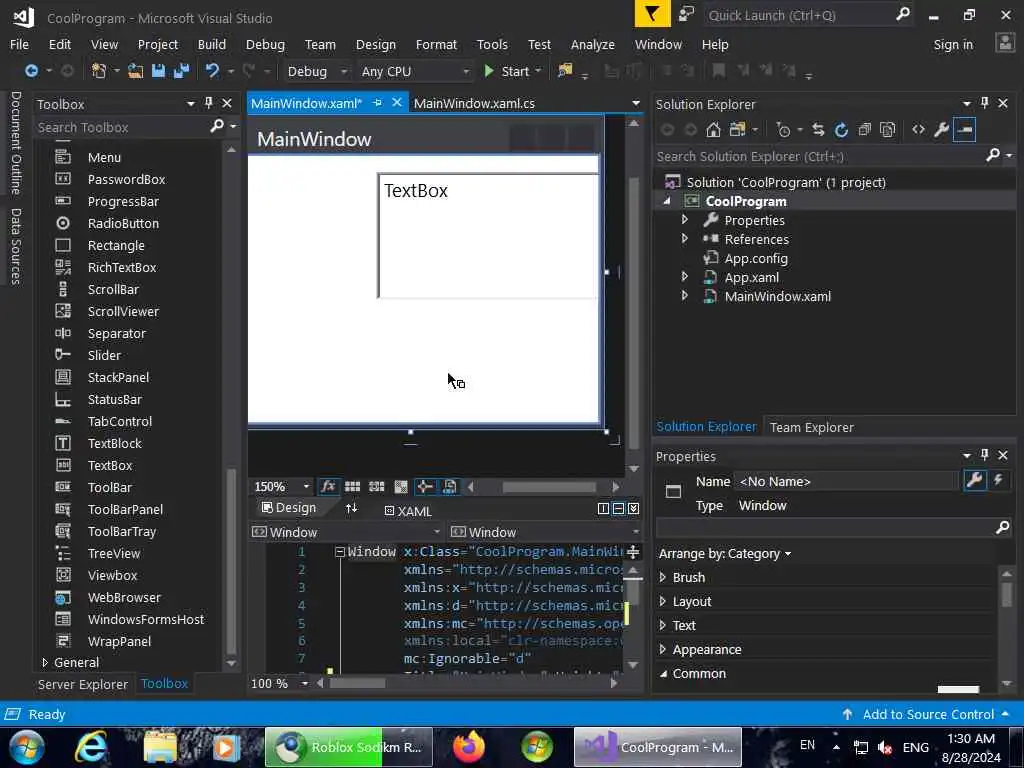Click Events lightning icon in Properties

tap(998, 481)
